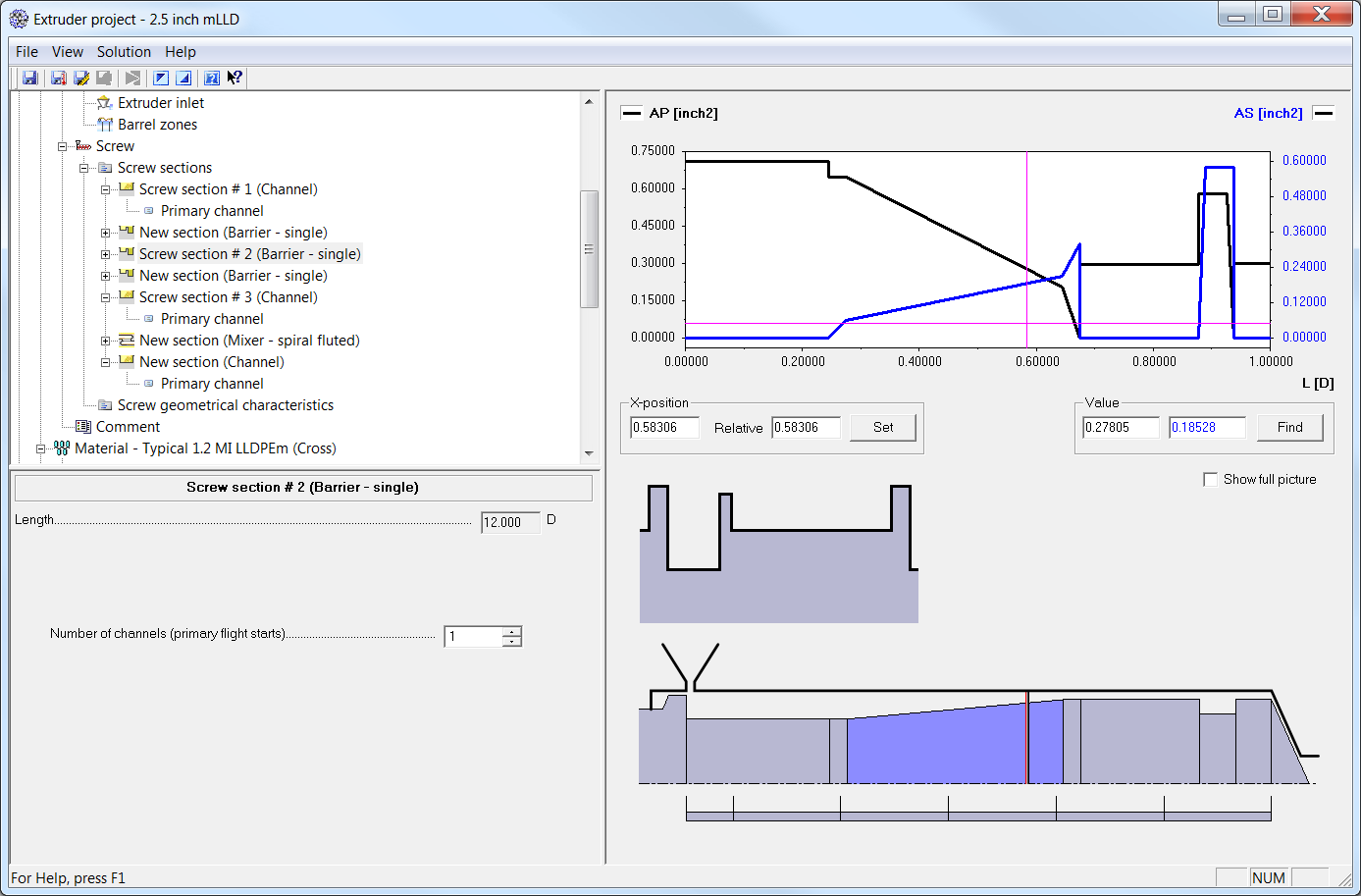Screen dimensions: 1361x896
Task: Click the Set button for X-position
Action: tap(883, 427)
